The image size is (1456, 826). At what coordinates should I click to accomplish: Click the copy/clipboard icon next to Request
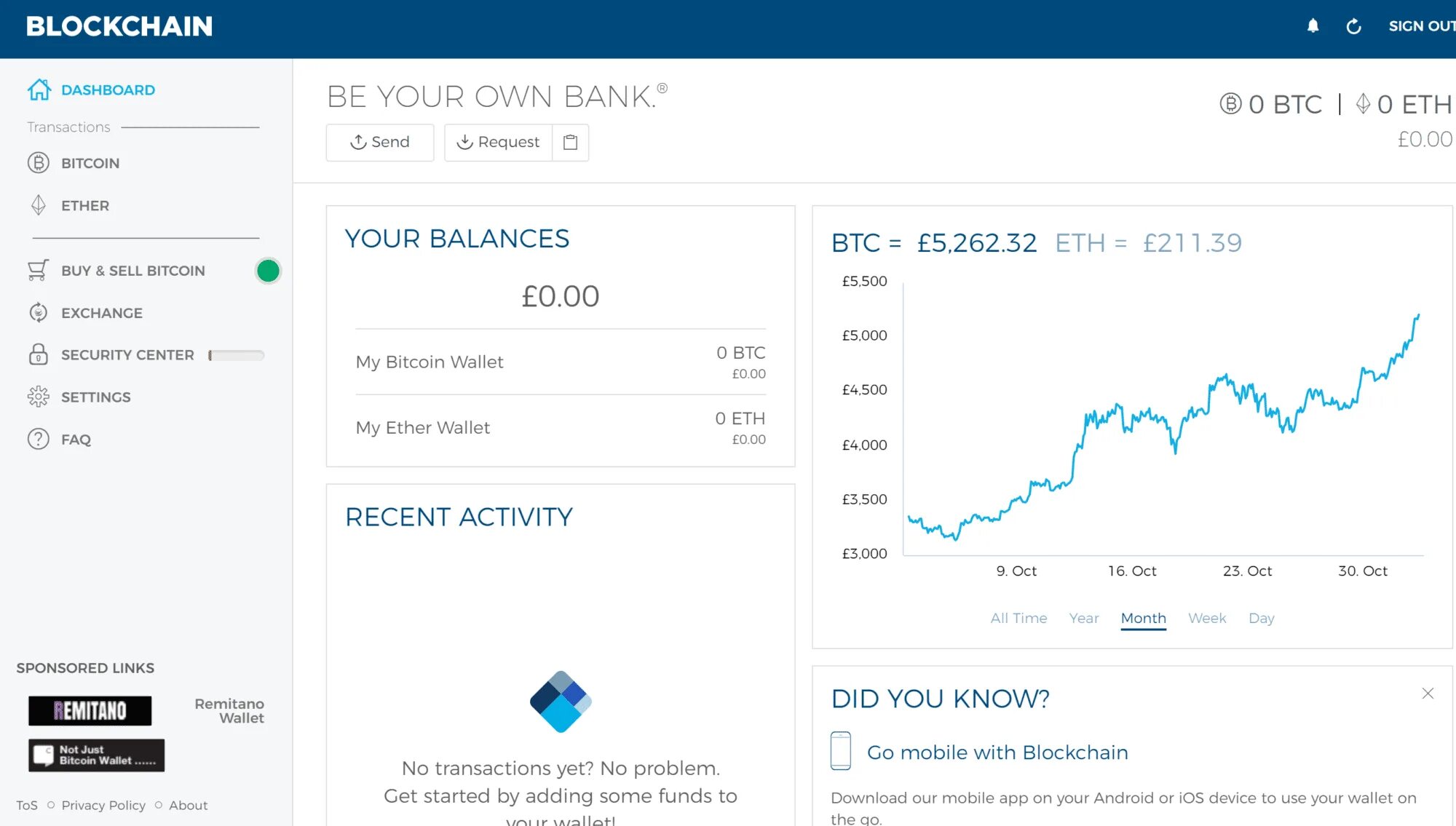point(570,142)
